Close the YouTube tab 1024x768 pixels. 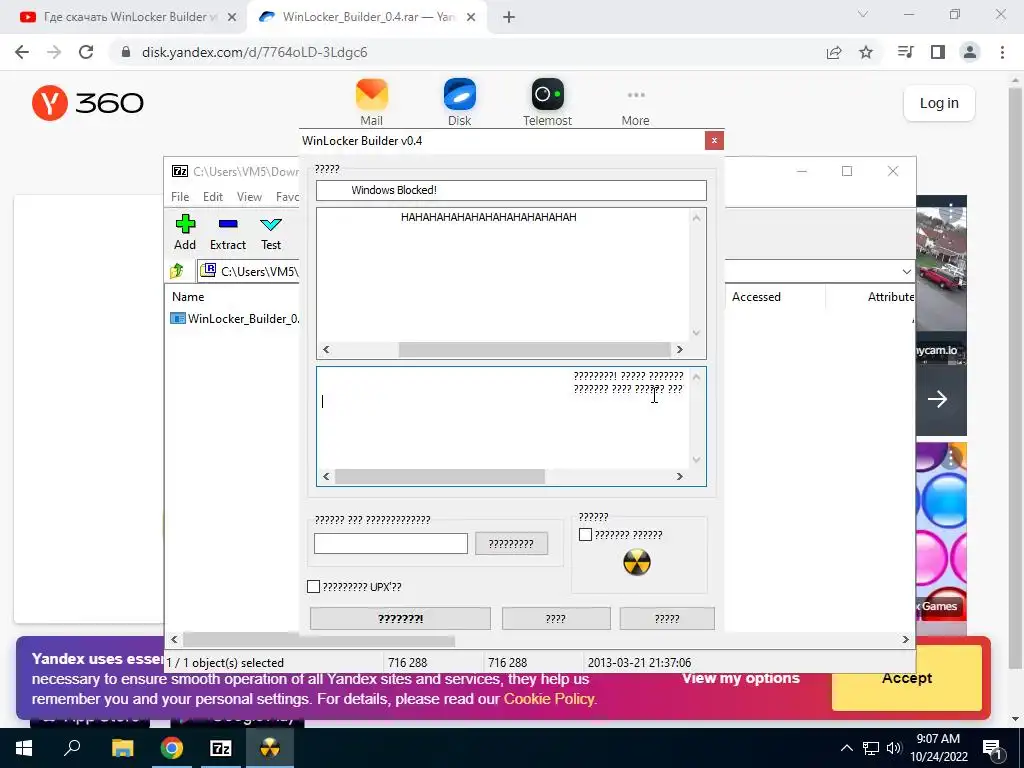tap(232, 18)
